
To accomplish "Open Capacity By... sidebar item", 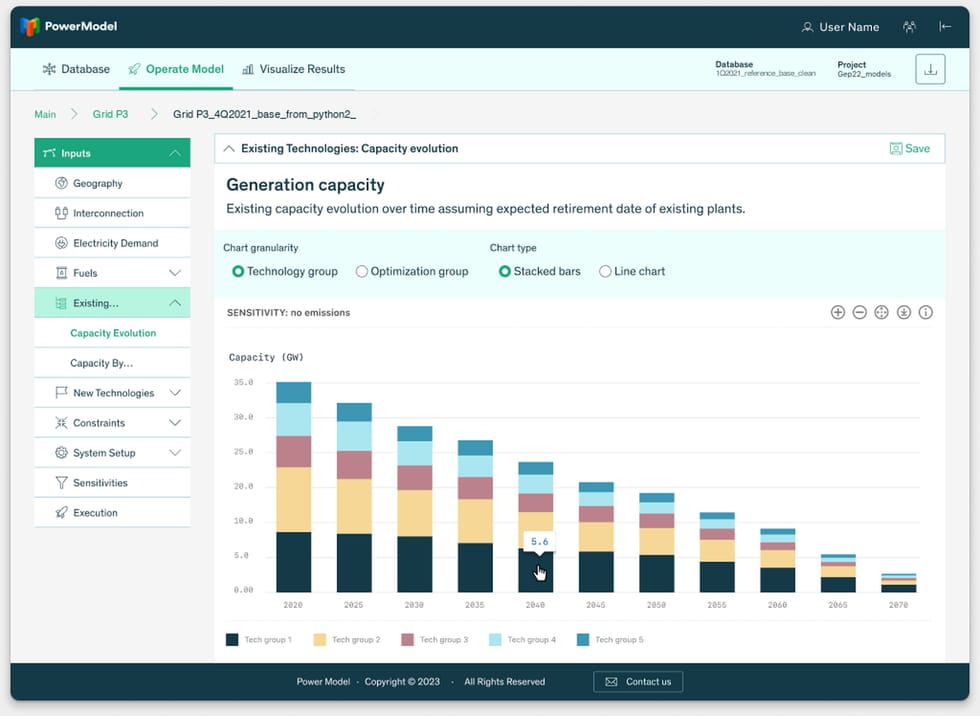I will click(101, 363).
